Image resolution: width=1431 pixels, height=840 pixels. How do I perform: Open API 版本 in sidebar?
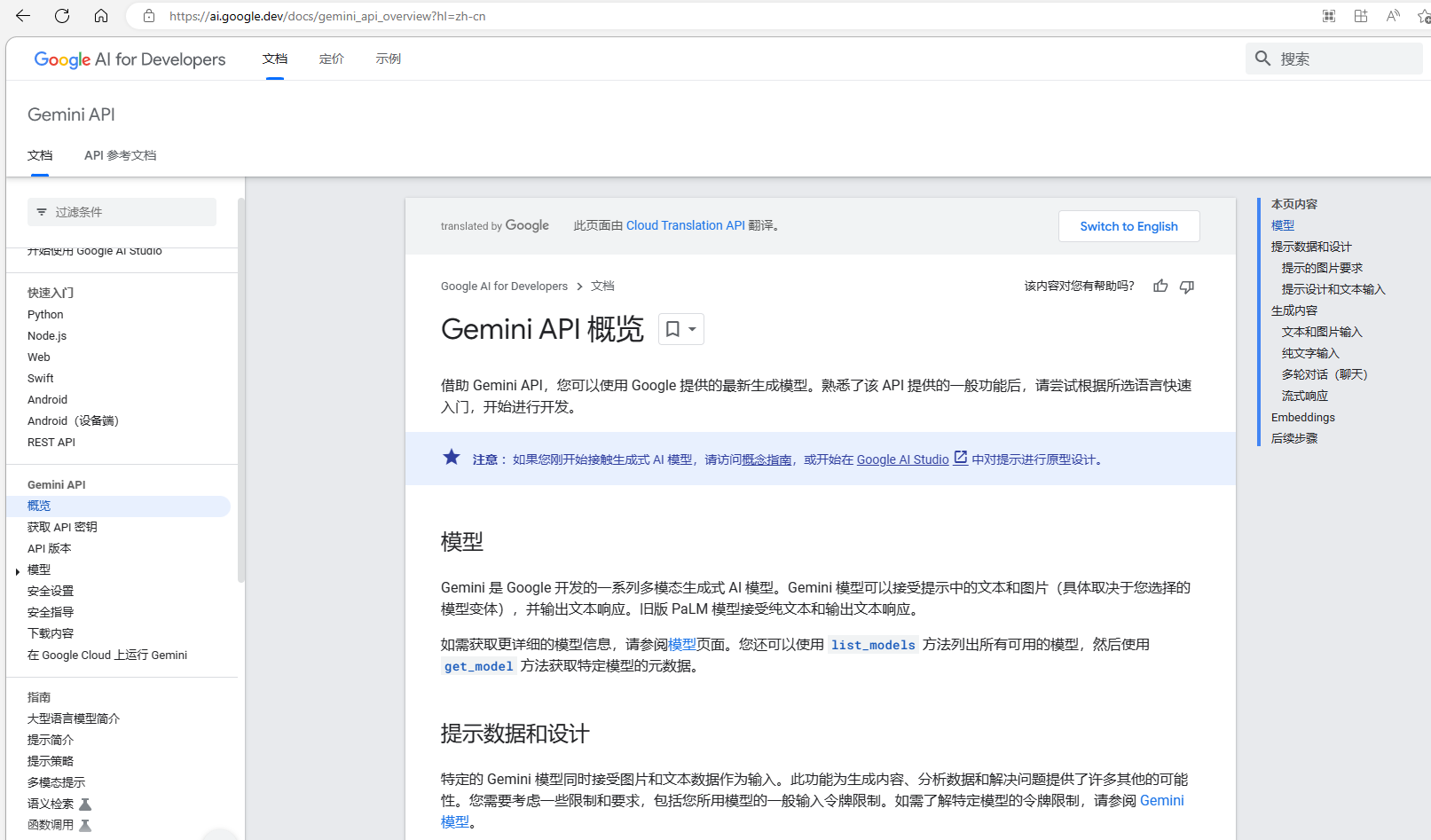(x=50, y=548)
